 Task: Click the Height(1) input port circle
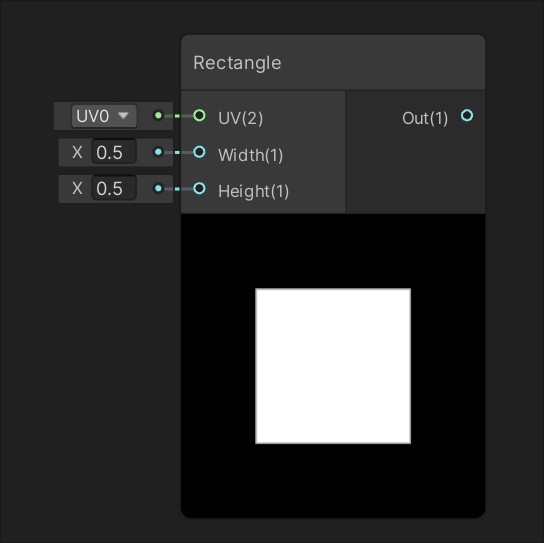pos(199,188)
